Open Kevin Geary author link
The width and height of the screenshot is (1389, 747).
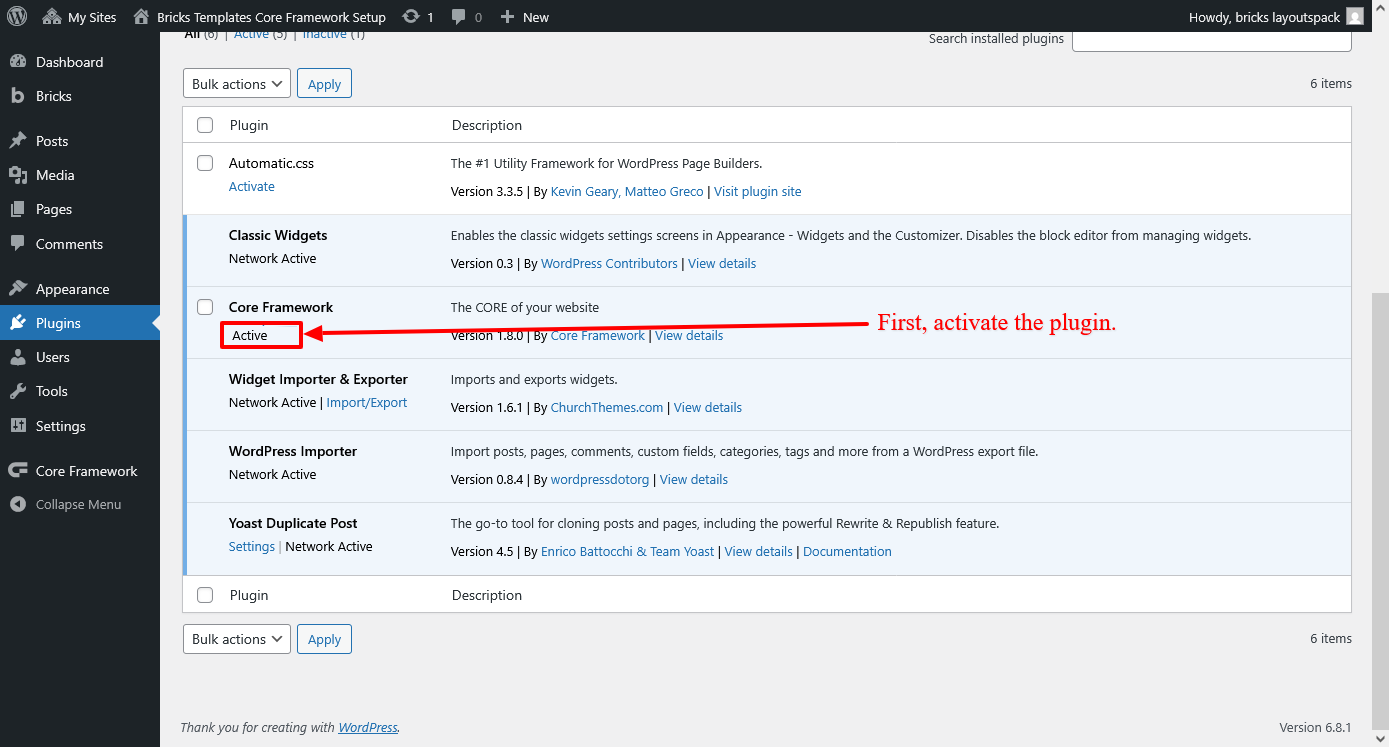point(584,192)
